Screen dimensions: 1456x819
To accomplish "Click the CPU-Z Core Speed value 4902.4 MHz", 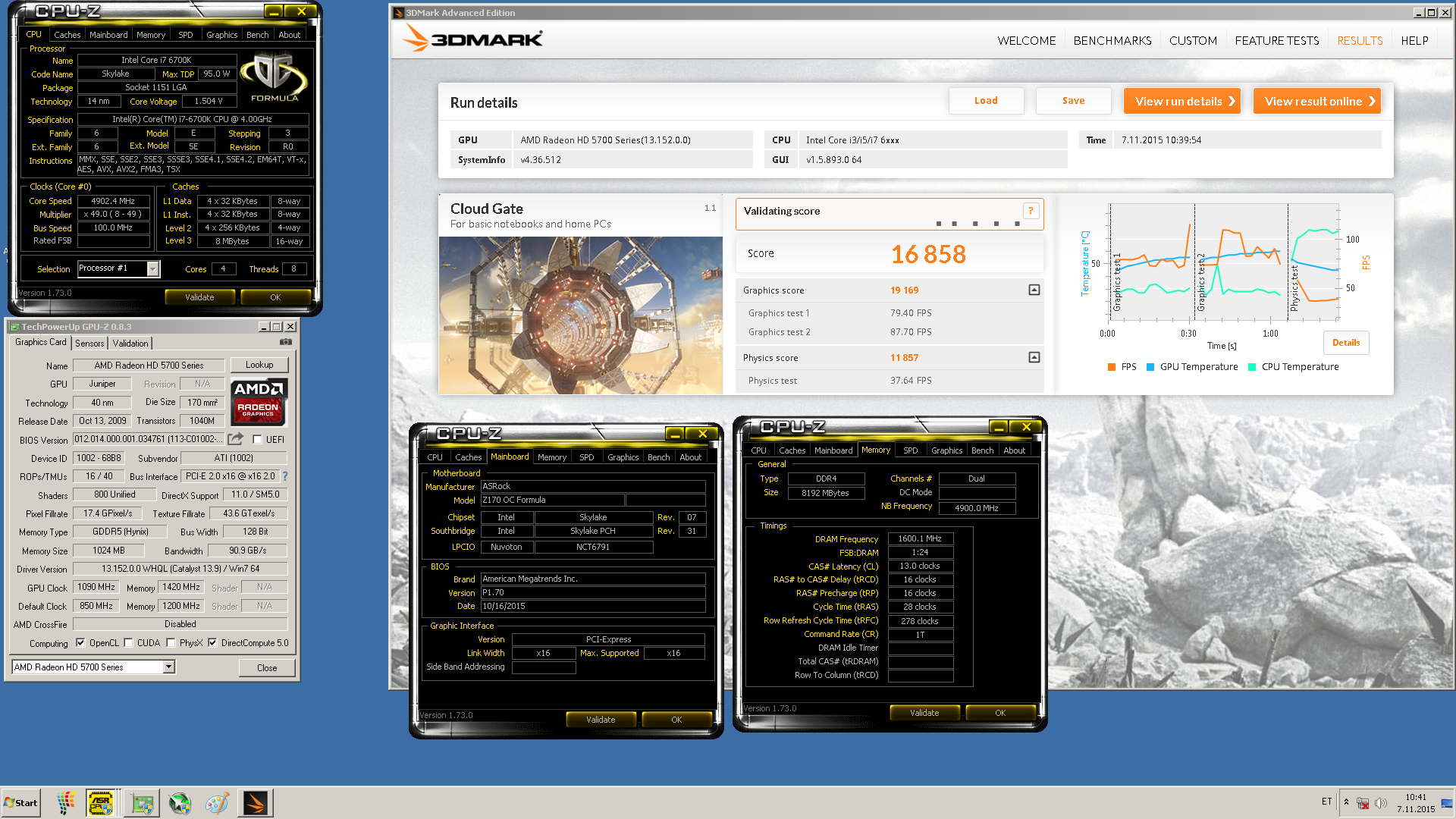I will (x=113, y=201).
